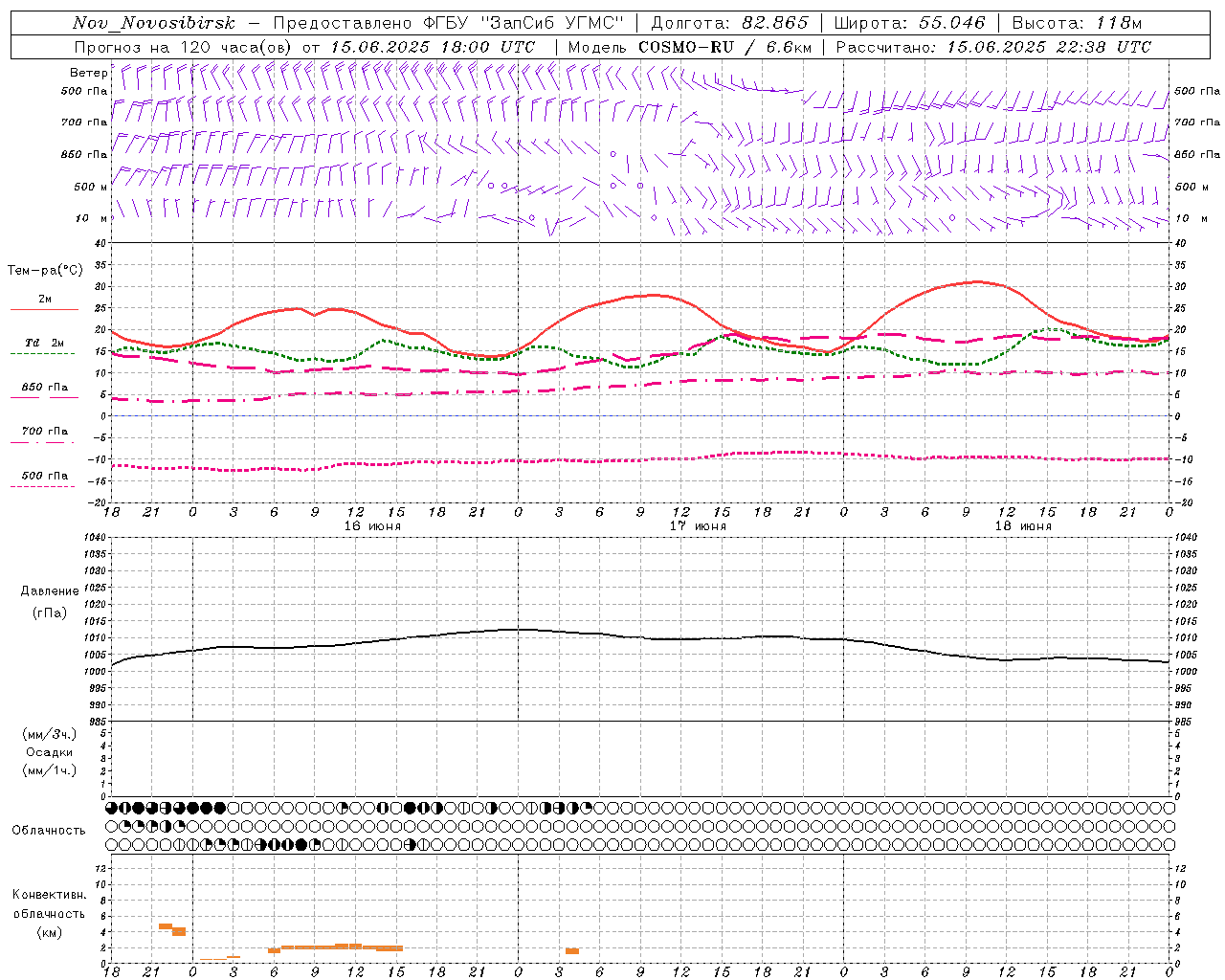The height and width of the screenshot is (980, 1225).
Task: Select the longitude value "Долгота: 82.865"
Action: pyautogui.click(x=729, y=23)
